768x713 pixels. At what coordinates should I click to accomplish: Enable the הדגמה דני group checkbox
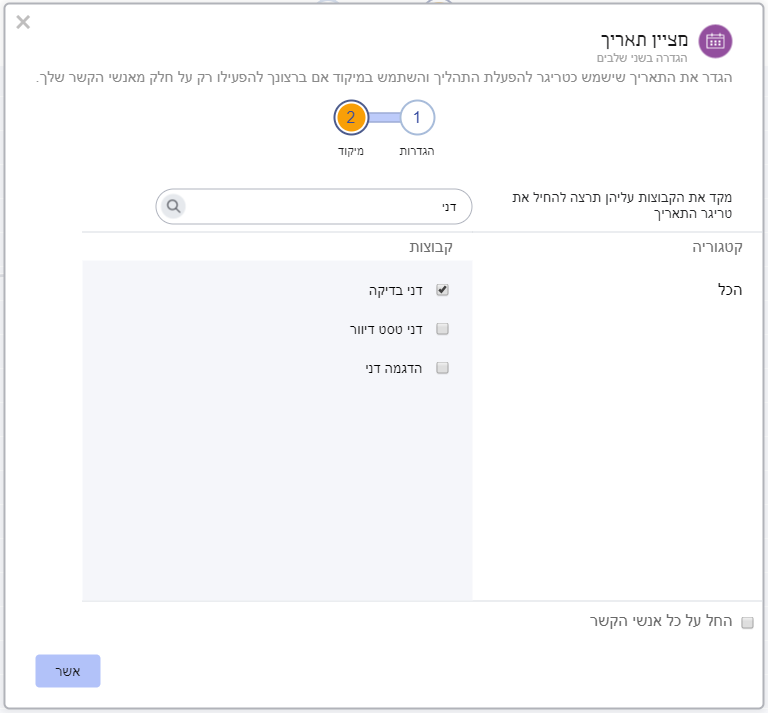coord(443,368)
